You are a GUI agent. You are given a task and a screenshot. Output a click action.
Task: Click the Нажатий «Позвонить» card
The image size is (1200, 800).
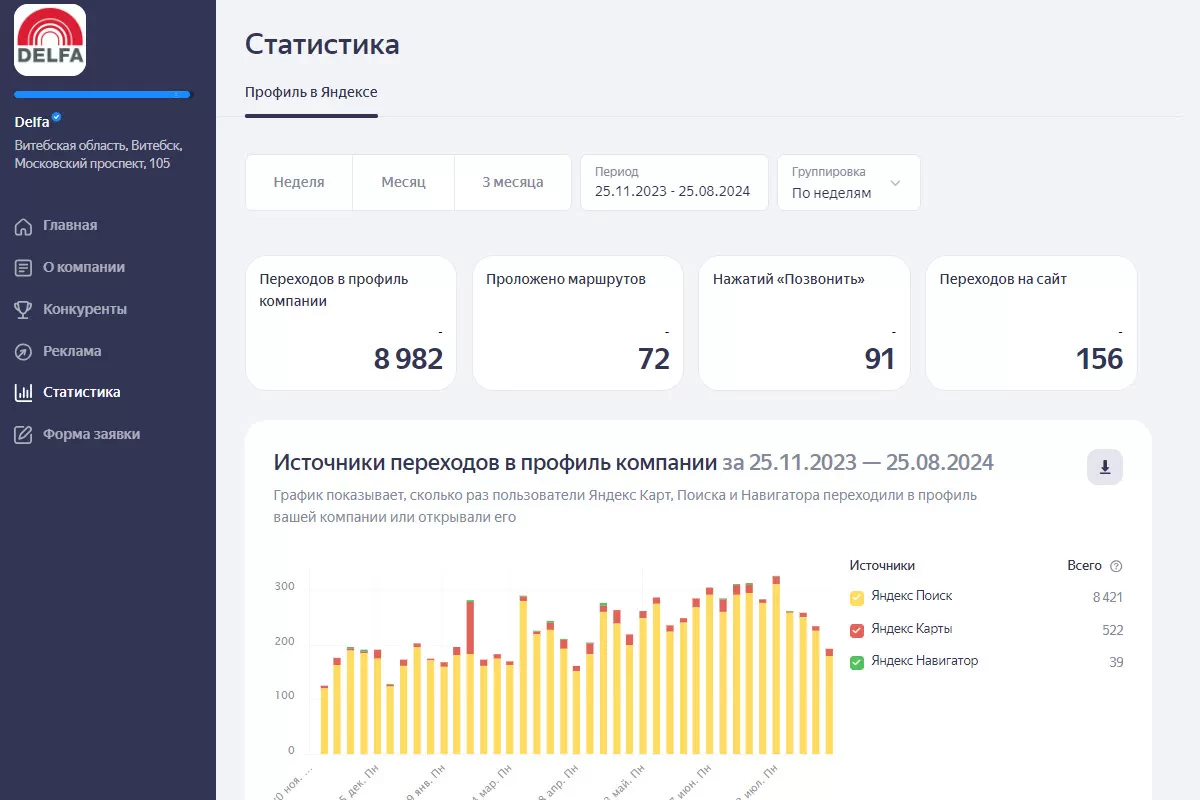point(804,323)
